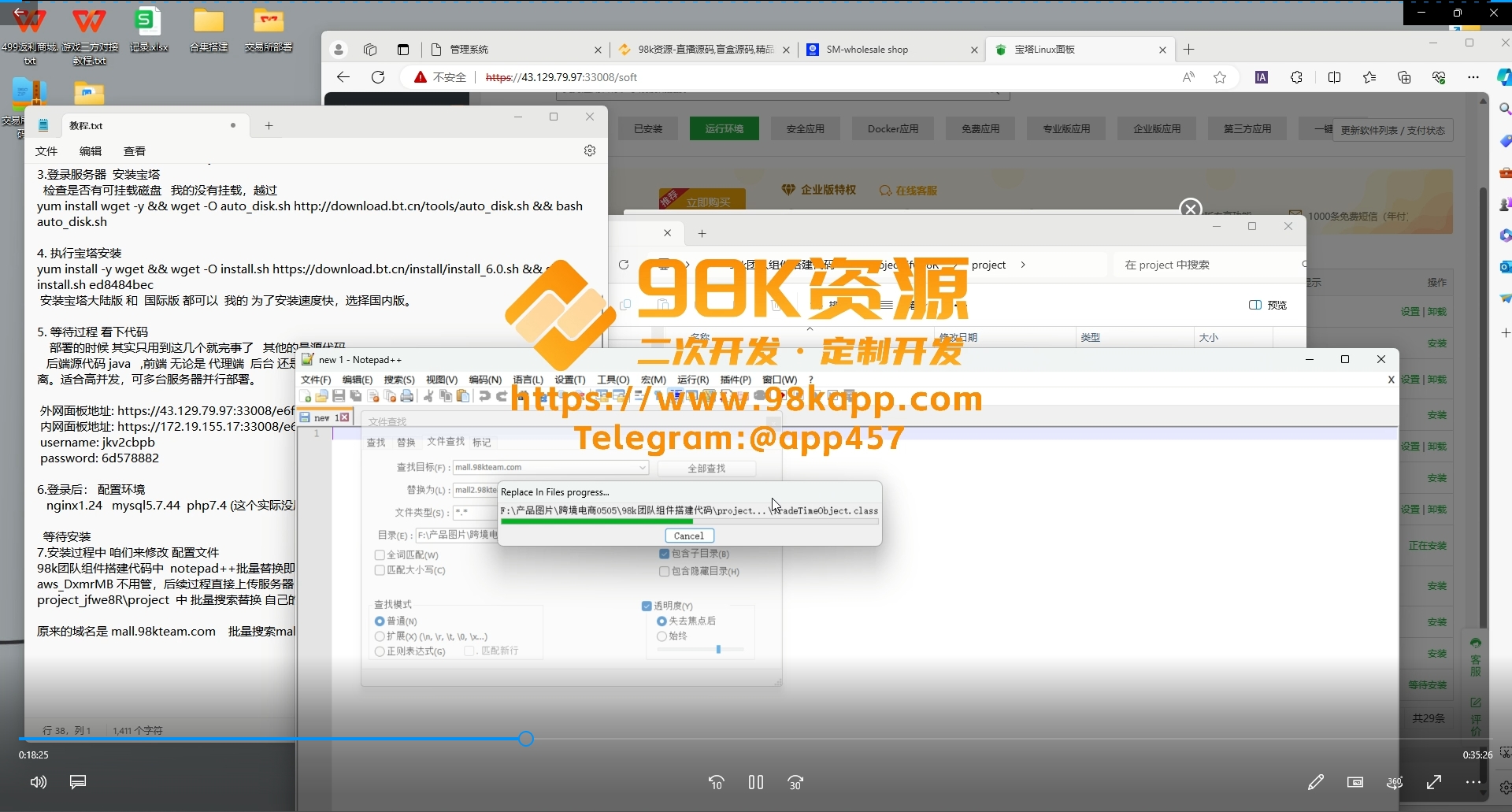Screen dimensions: 1512x812
Task: Select the 正则表达式(G) search mode
Action: (380, 651)
